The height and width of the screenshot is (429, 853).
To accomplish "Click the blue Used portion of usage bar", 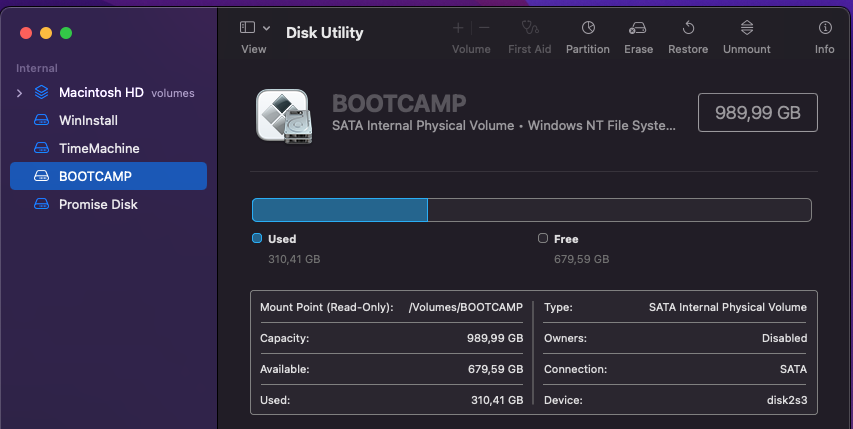I will point(339,210).
